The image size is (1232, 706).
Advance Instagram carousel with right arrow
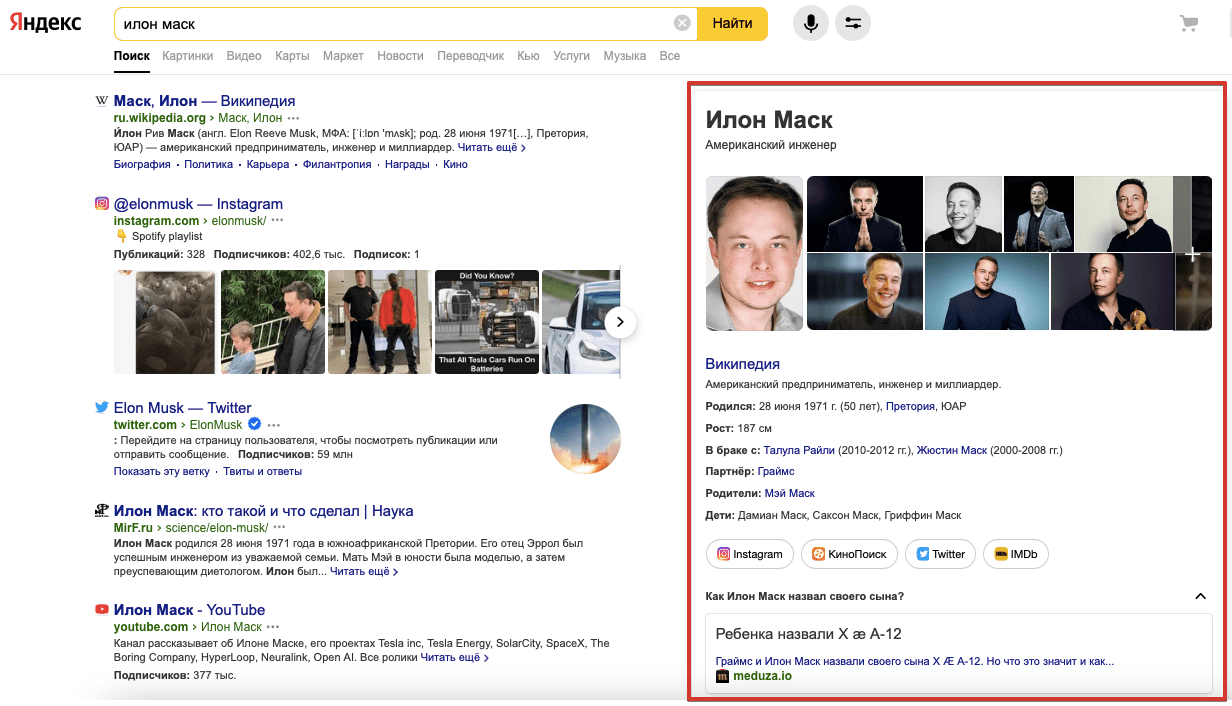pyautogui.click(x=620, y=322)
